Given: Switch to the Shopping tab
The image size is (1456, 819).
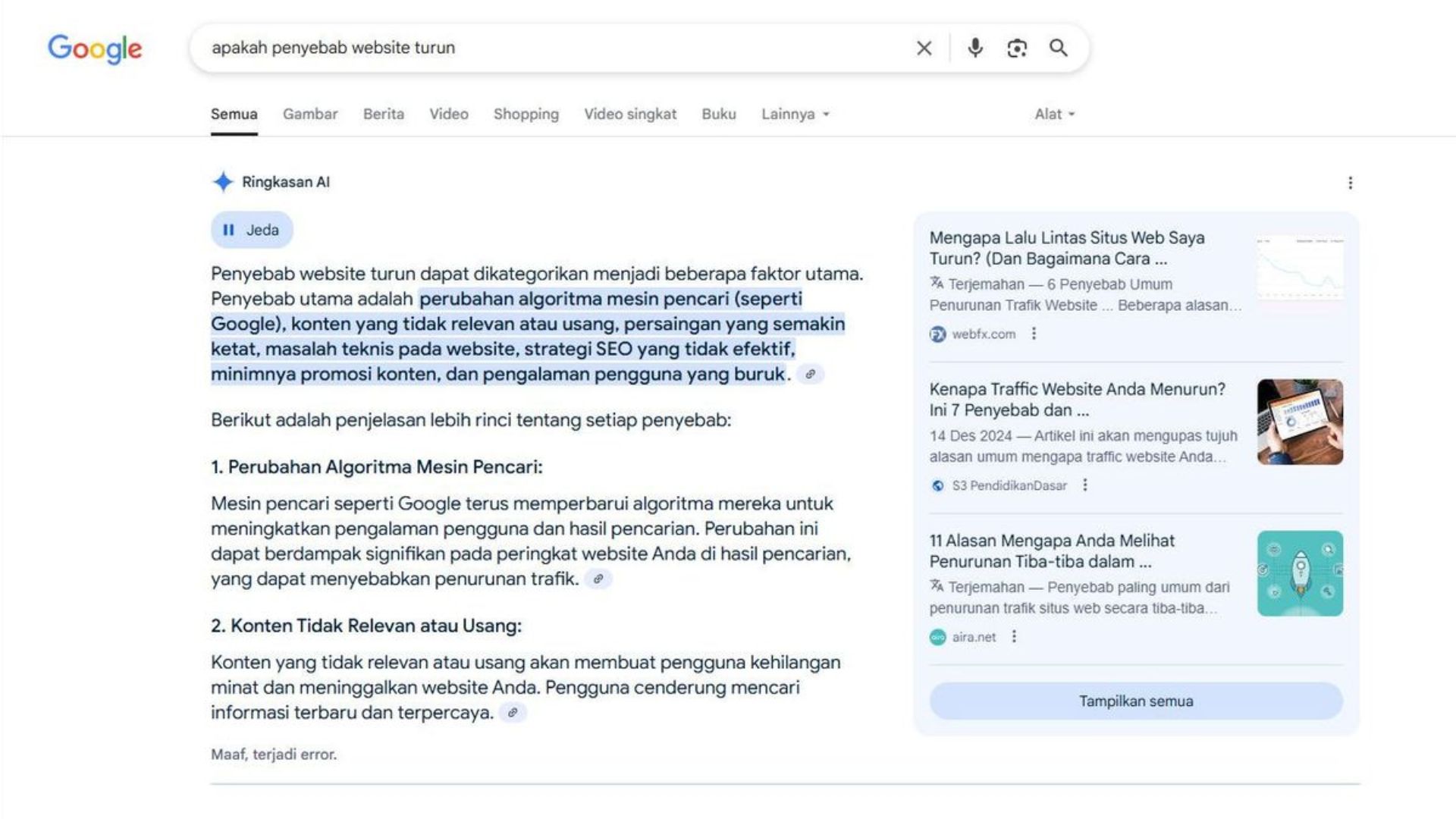Looking at the screenshot, I should tap(526, 114).
